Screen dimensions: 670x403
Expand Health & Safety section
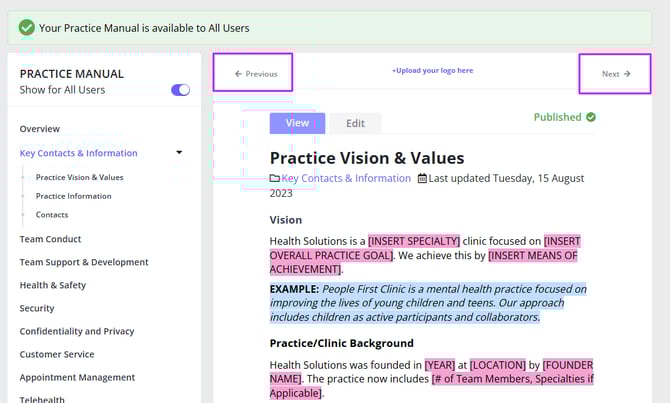pyautogui.click(x=53, y=285)
